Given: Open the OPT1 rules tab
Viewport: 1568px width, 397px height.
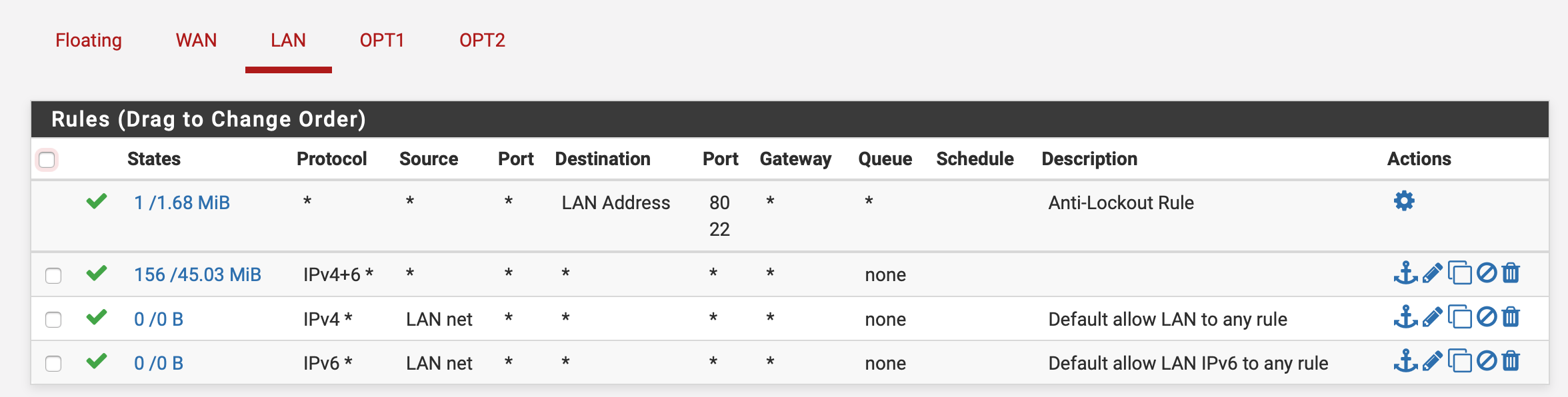Looking at the screenshot, I should [x=382, y=41].
